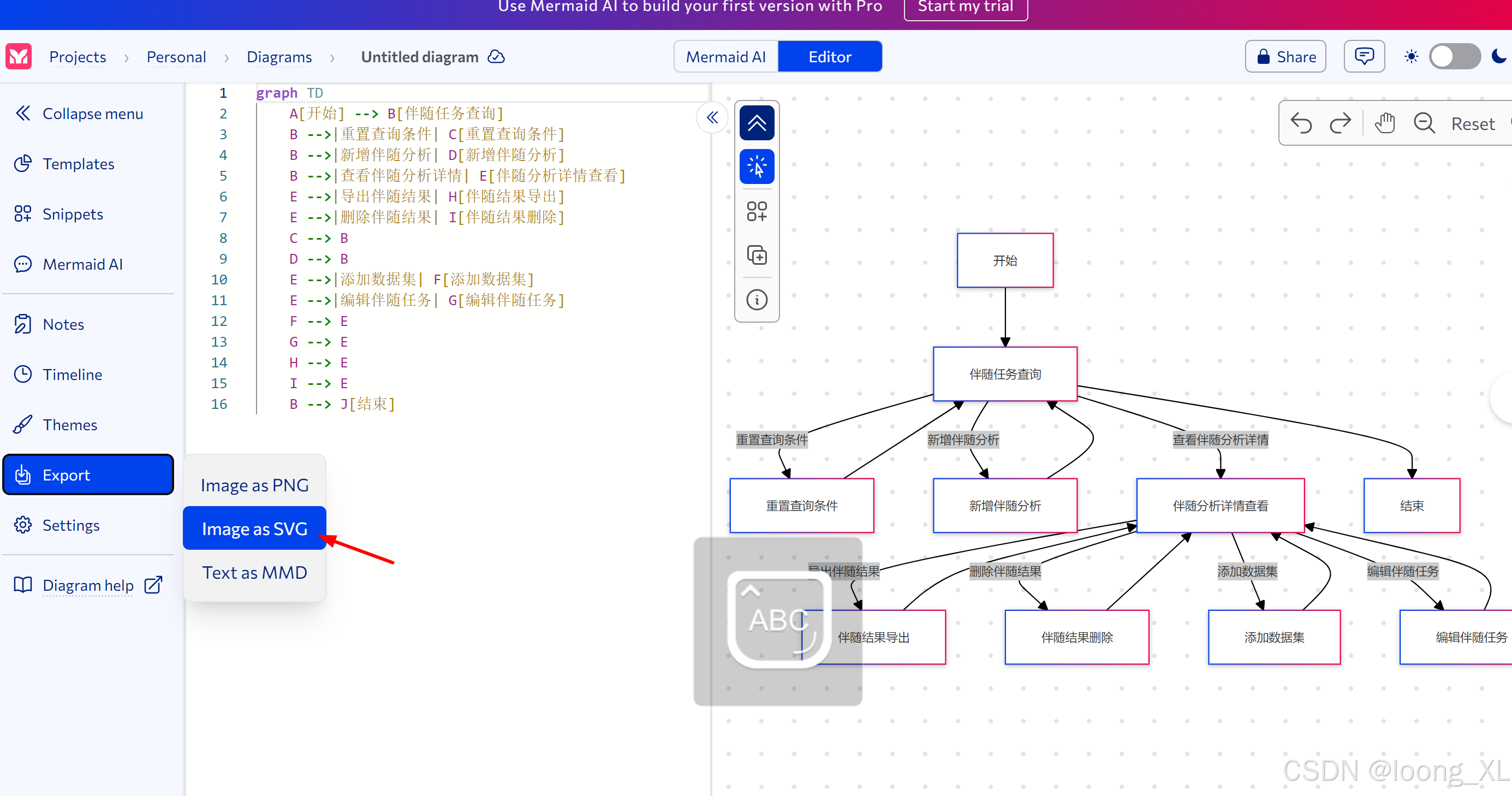Click the info circle icon in toolbar
This screenshot has height=796, width=1512.
[x=757, y=300]
